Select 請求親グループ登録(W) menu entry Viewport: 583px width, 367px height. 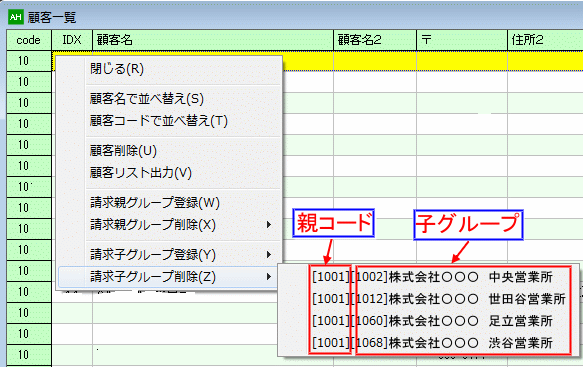pos(169,203)
